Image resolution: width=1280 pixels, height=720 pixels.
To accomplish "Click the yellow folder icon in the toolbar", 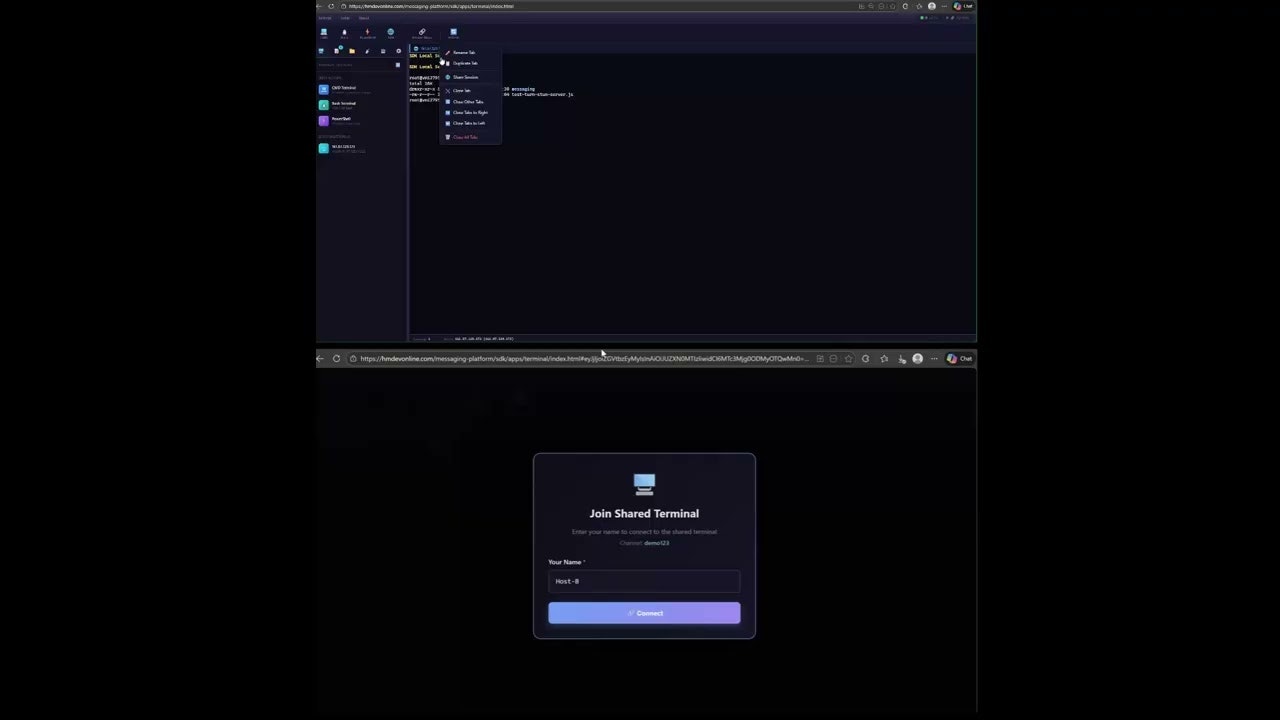I will tap(352, 51).
